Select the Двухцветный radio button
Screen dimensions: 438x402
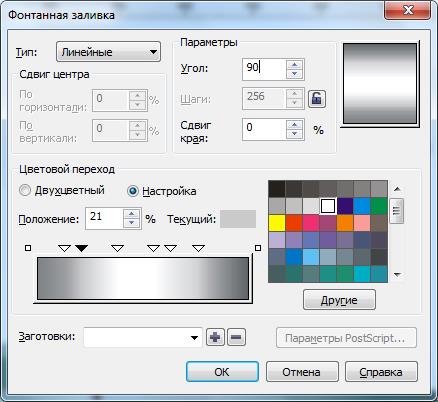pos(25,191)
